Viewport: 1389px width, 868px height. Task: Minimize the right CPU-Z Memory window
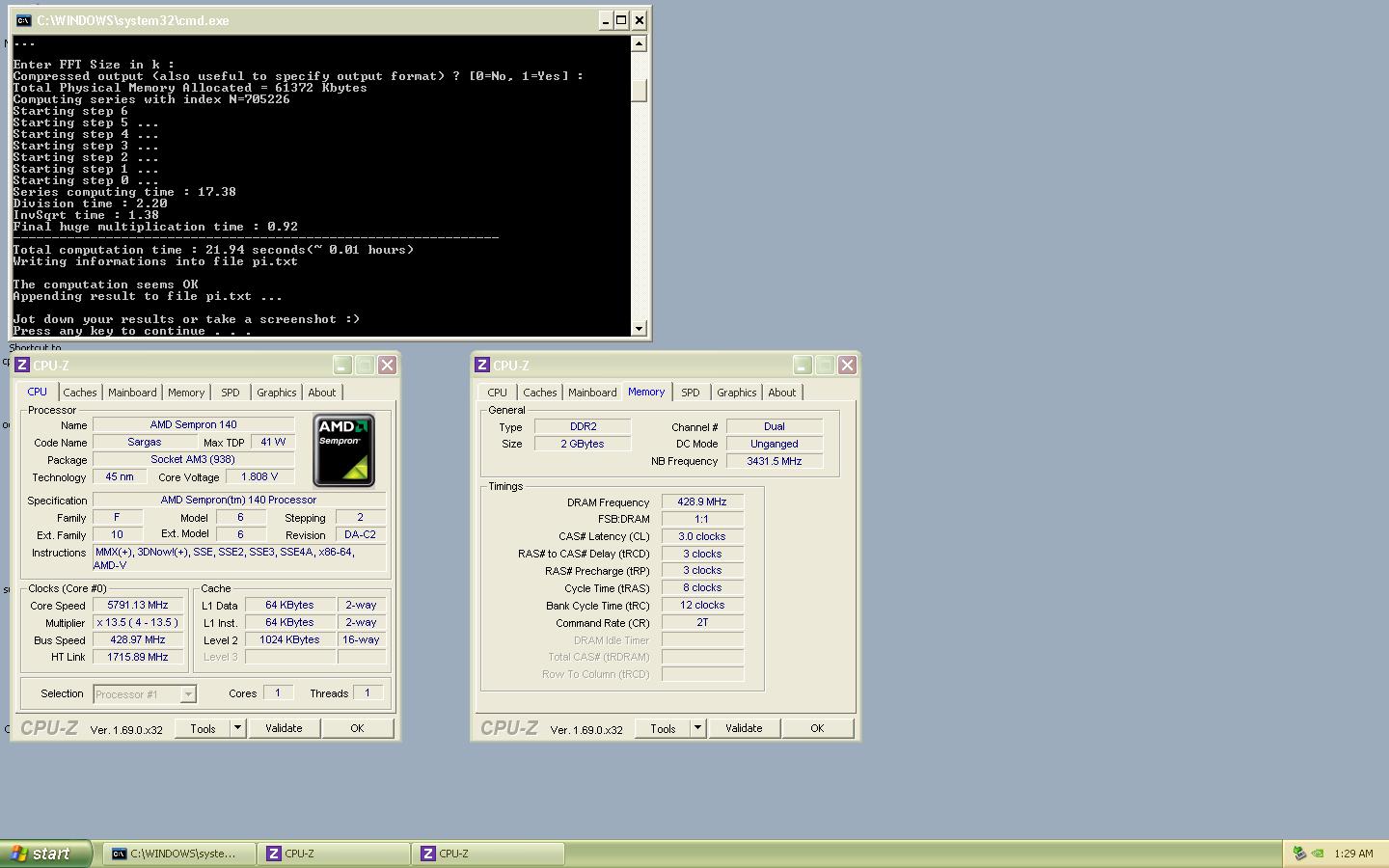point(803,365)
